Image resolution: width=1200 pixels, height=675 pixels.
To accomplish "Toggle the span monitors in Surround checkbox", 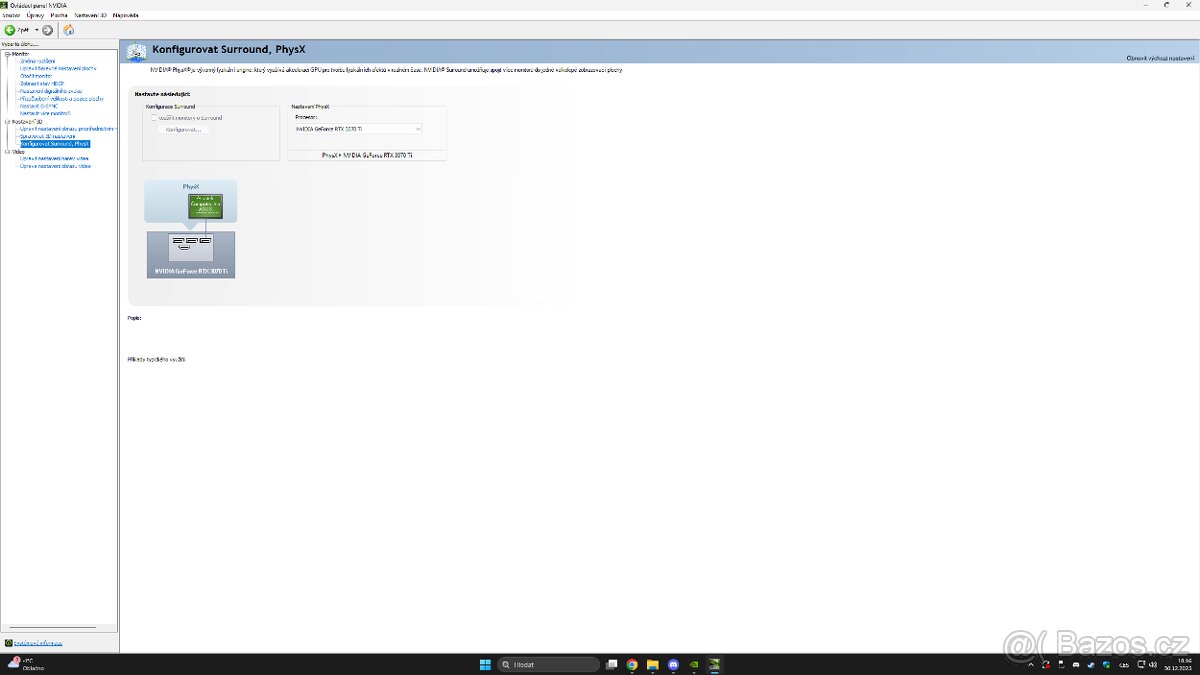I will [154, 118].
